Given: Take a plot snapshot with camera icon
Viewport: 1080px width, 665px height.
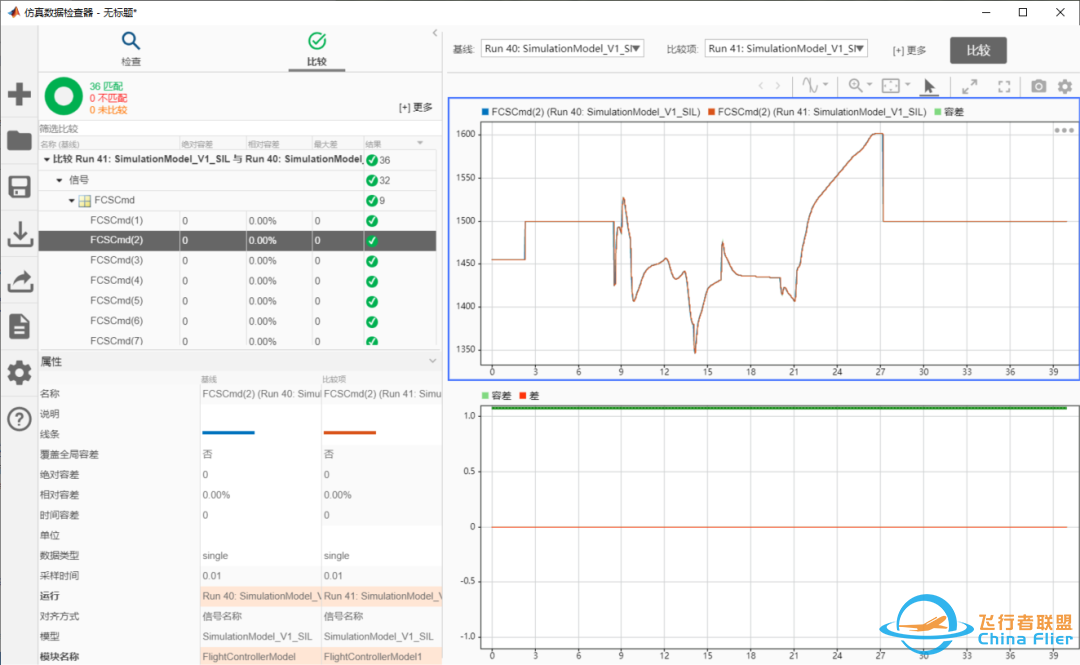Looking at the screenshot, I should 1039,86.
